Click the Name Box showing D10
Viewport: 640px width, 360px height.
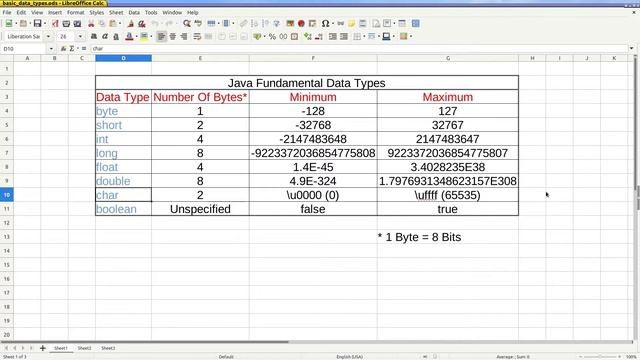(x=24, y=49)
